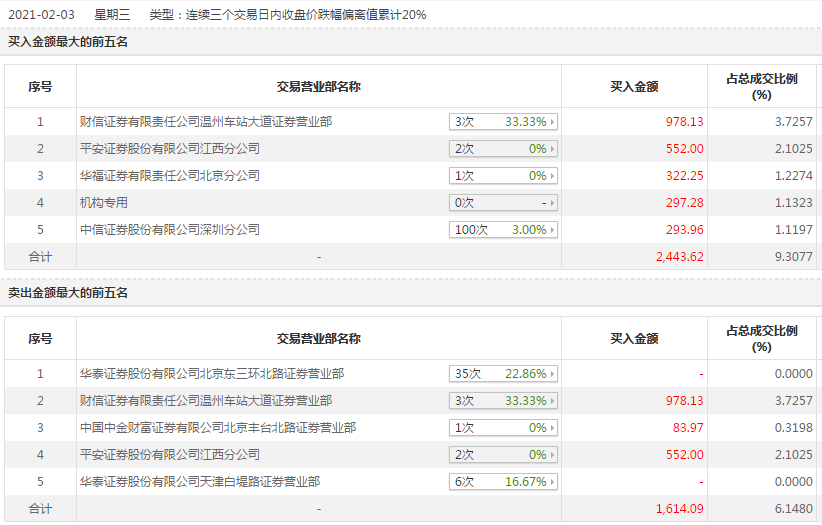822x525 pixels.
Task: Click the 1.1323 ratio
Action: (x=794, y=203)
